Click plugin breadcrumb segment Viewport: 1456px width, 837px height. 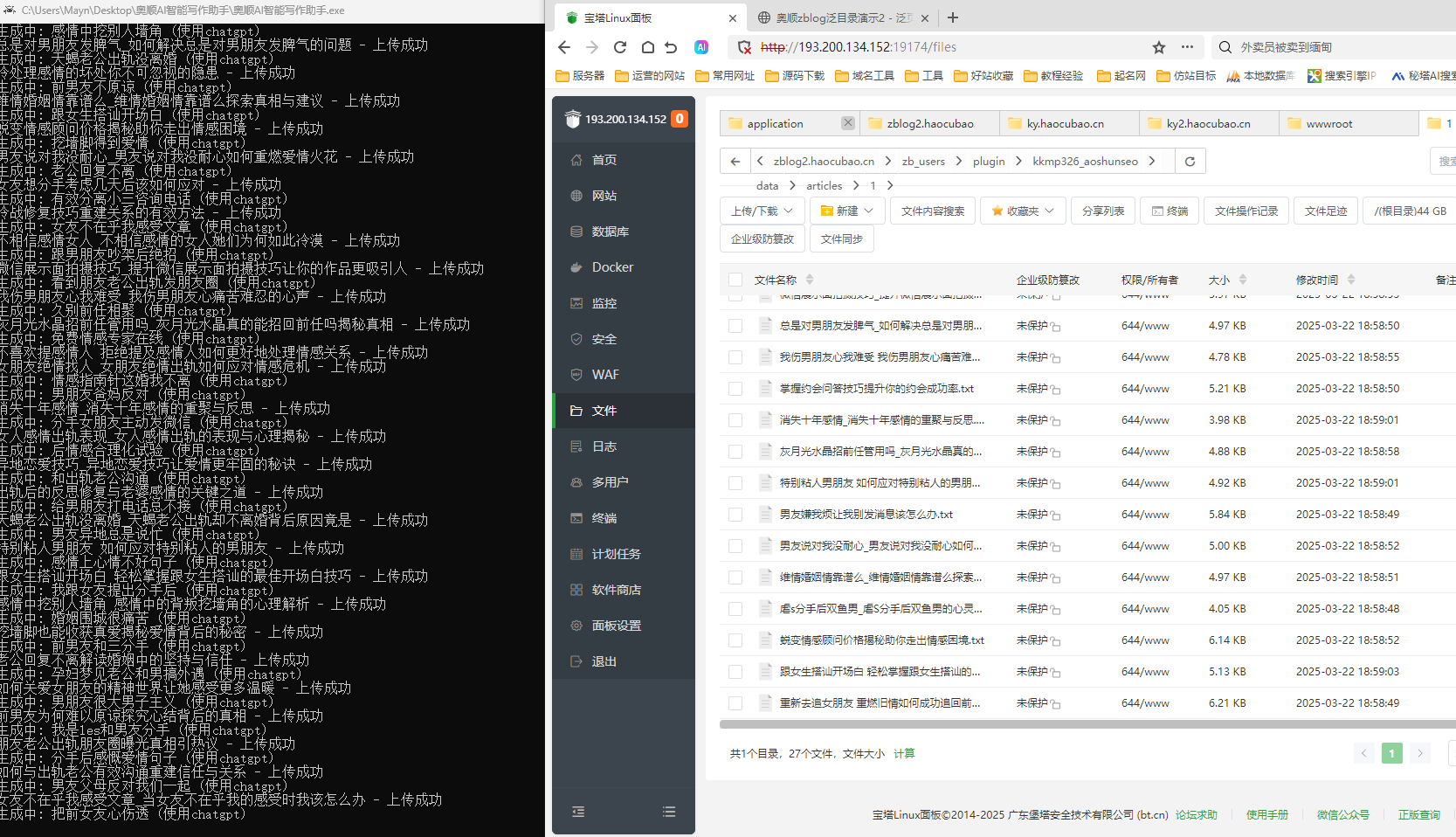click(989, 161)
